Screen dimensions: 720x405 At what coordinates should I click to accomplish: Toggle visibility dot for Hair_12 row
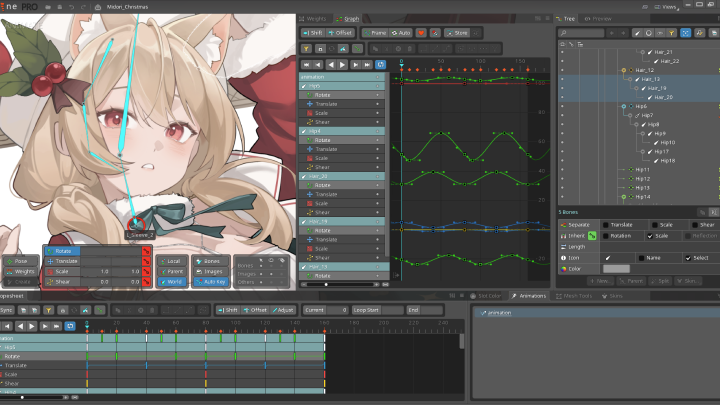pyautogui.click(x=562, y=70)
